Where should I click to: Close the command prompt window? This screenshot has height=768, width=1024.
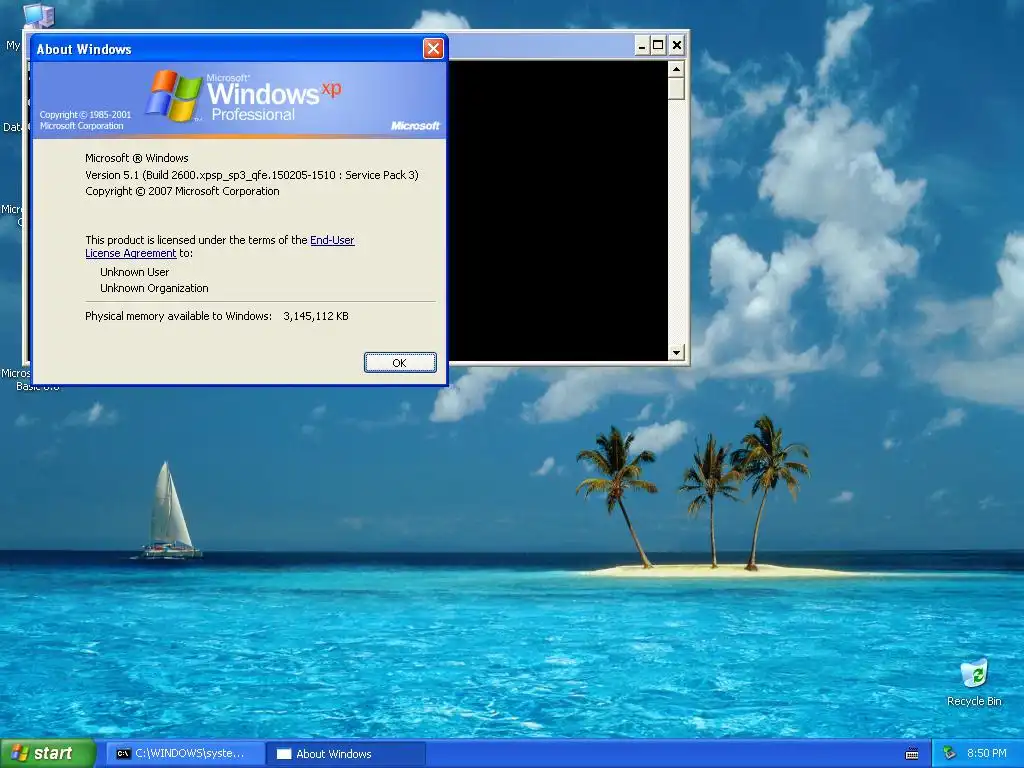coord(677,45)
